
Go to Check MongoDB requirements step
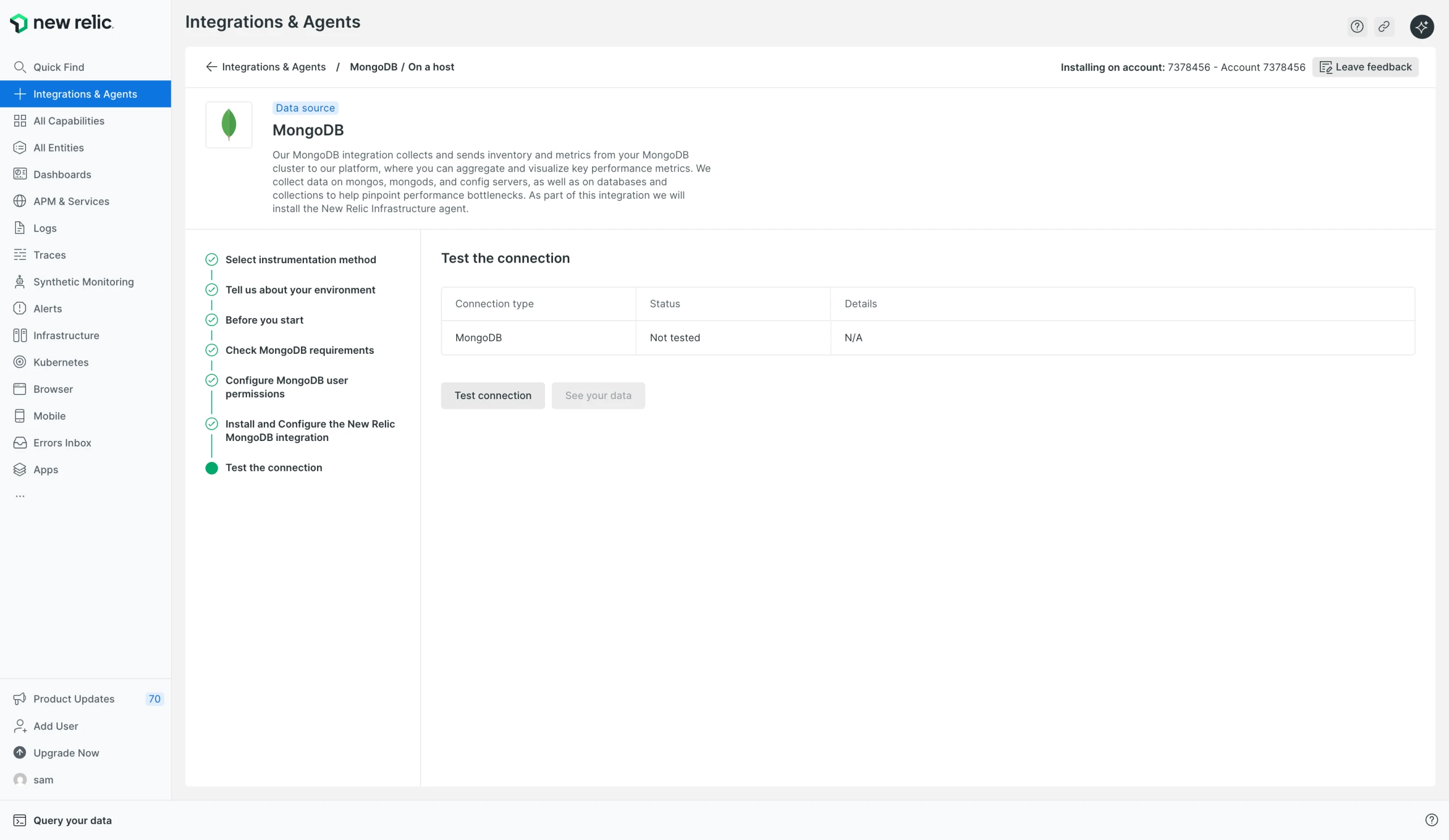tap(299, 350)
